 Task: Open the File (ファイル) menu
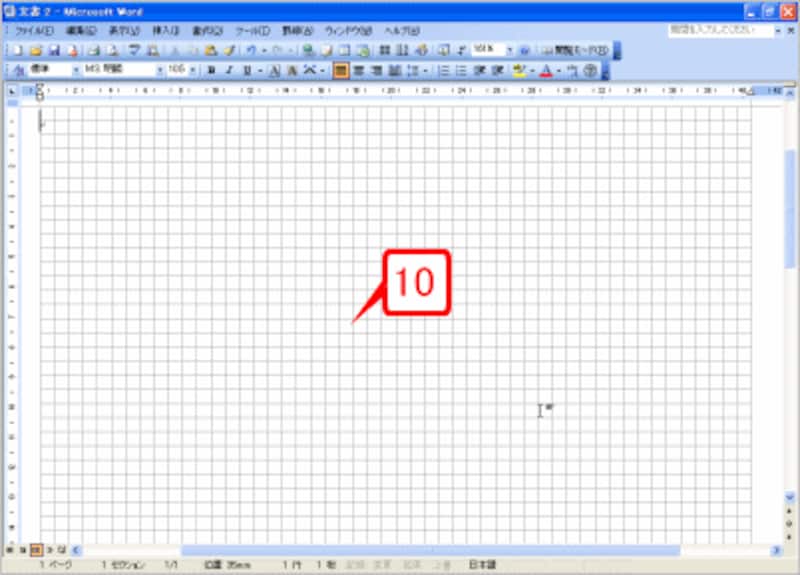[34, 31]
